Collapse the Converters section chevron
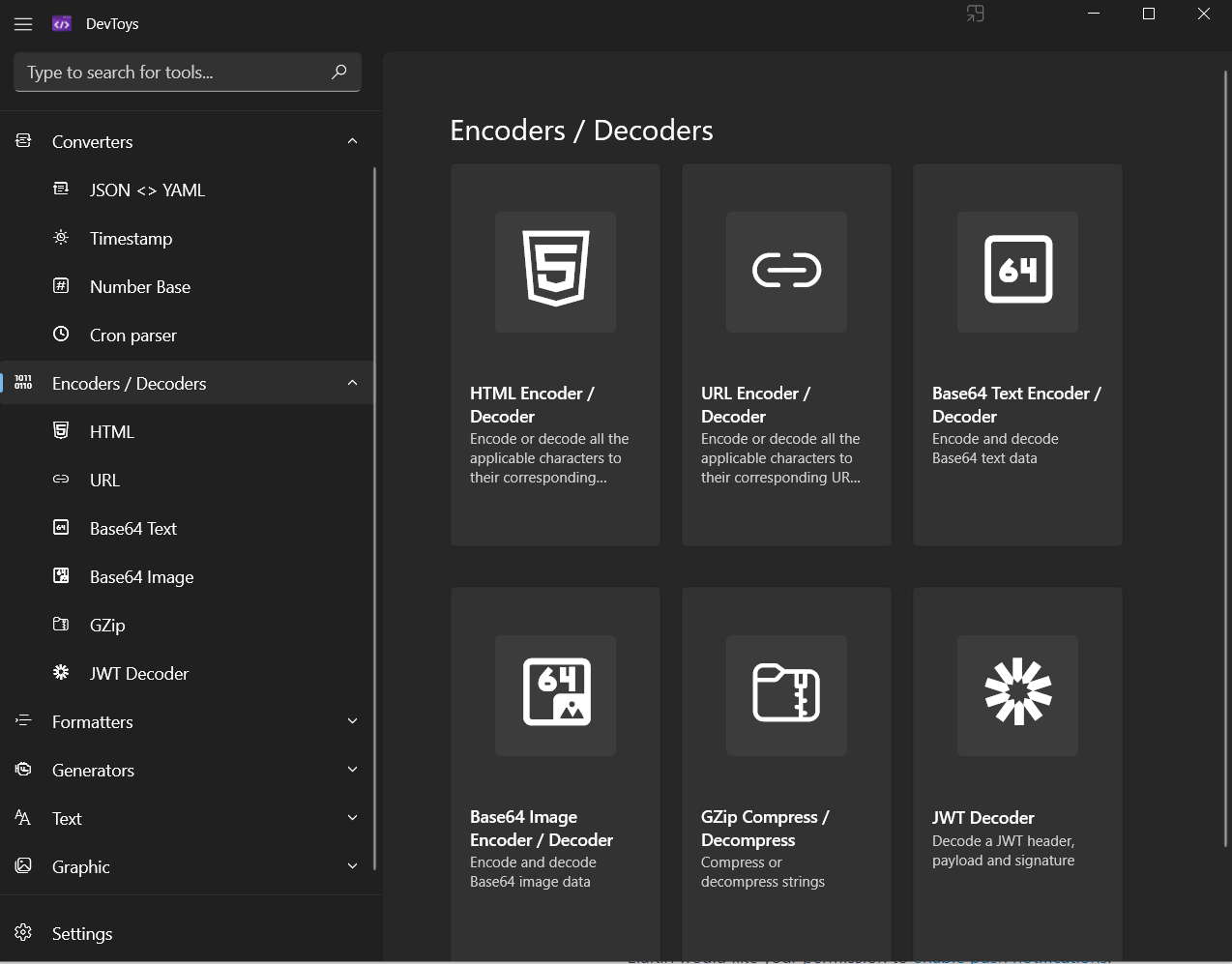This screenshot has width=1232, height=964. 352,141
